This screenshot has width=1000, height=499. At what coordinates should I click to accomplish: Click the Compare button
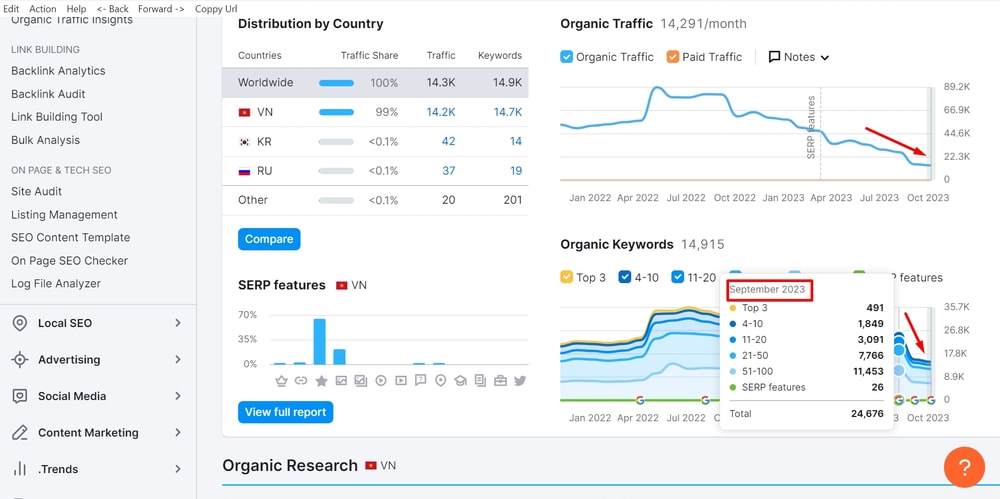pos(269,239)
